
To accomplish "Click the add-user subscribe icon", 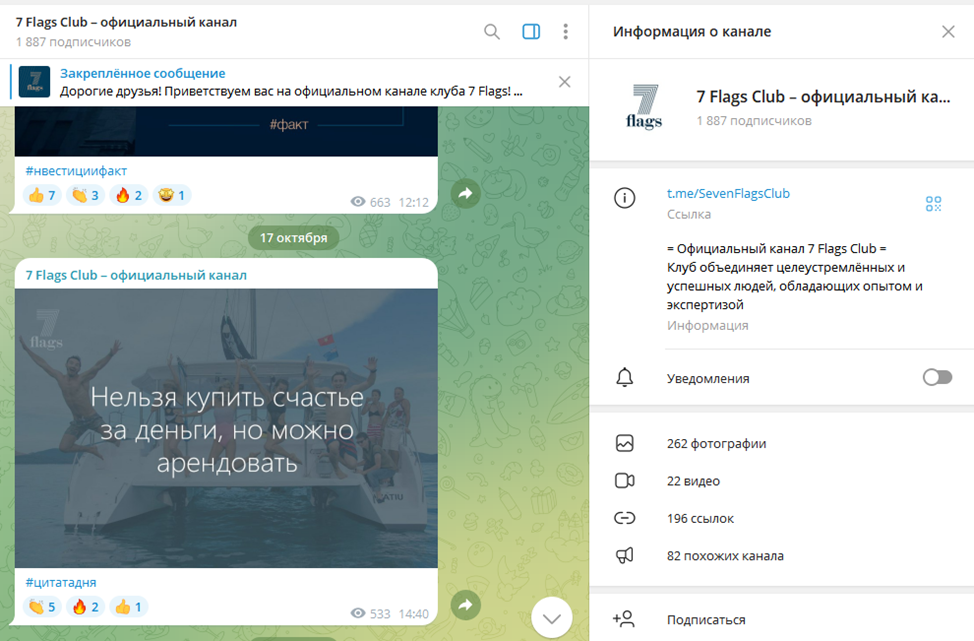I will (x=624, y=619).
